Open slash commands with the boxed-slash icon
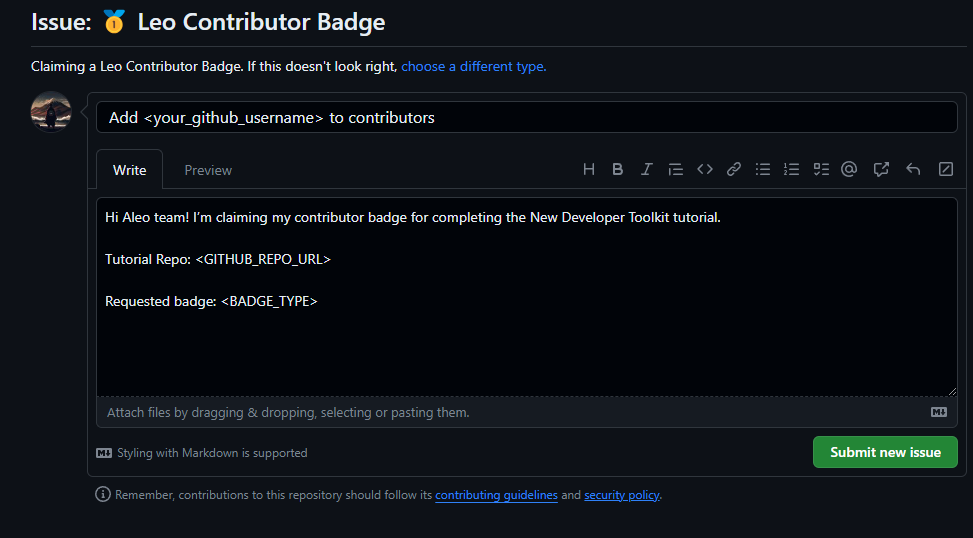973x538 pixels. (x=946, y=169)
